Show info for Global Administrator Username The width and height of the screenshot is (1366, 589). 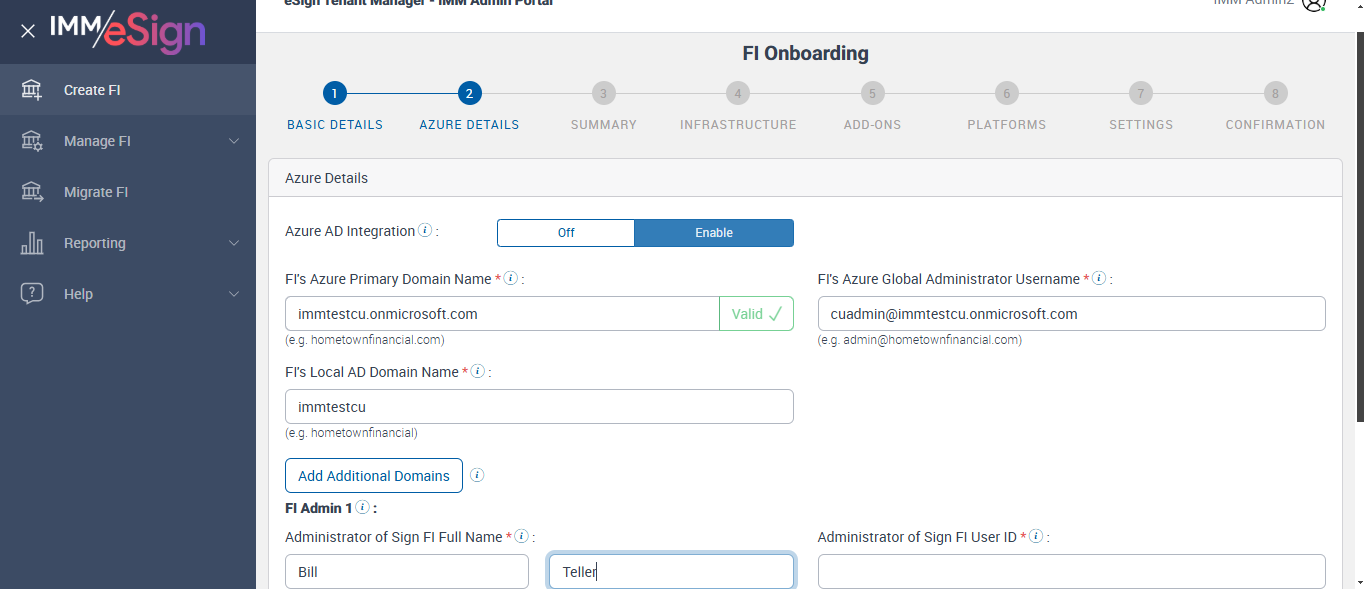pyautogui.click(x=1099, y=279)
